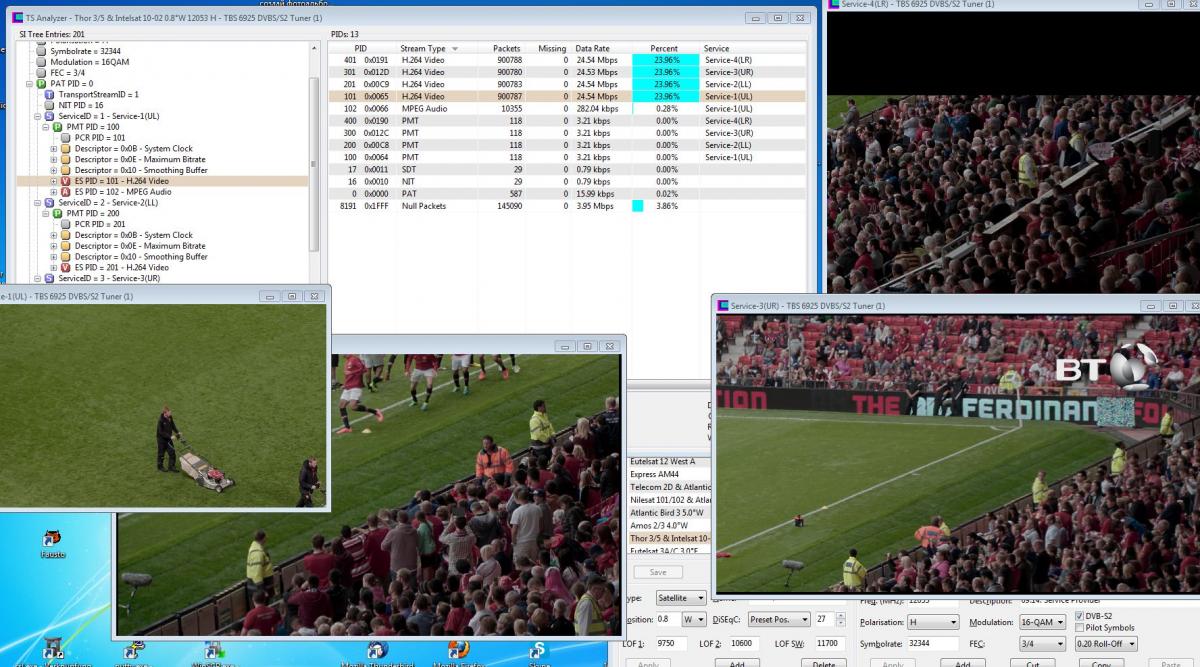The width and height of the screenshot is (1200, 667).
Task: Launch the Mozilla Thunderbird desktop shortcut
Action: 377,653
